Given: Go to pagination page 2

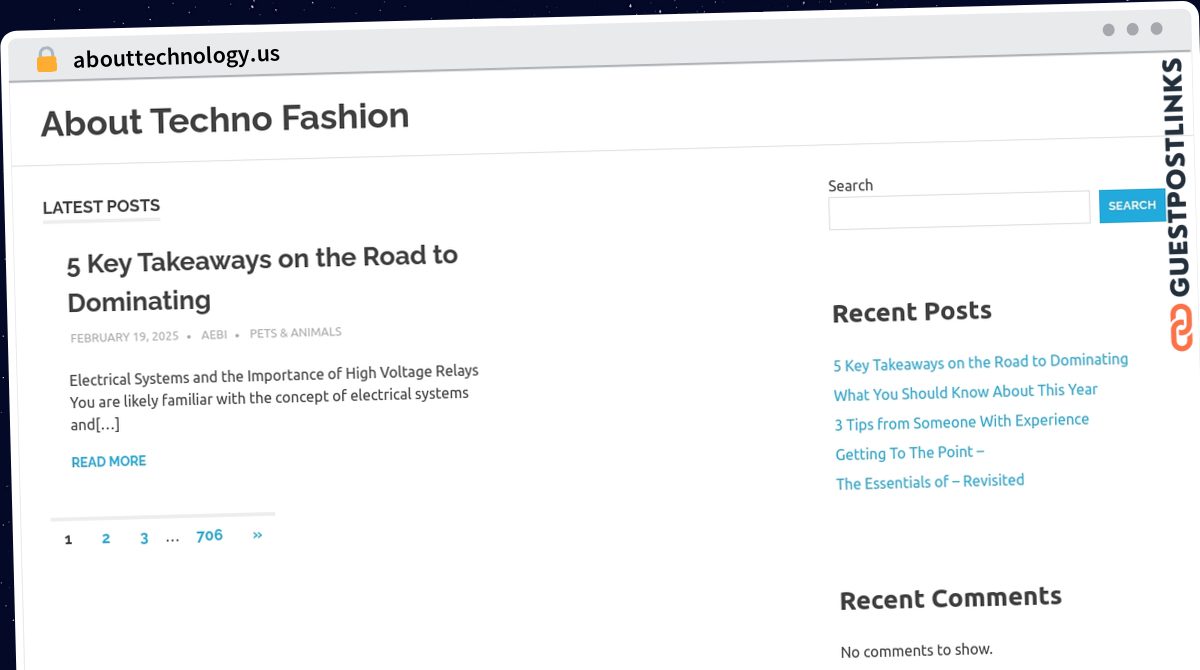Looking at the screenshot, I should [106, 538].
